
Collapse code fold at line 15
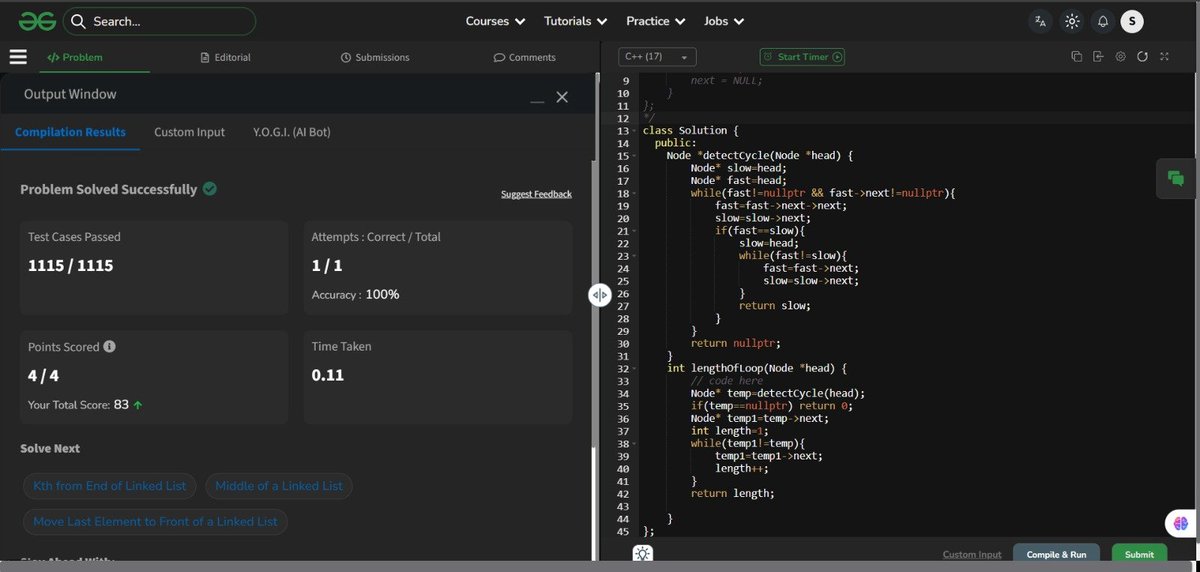[634, 156]
